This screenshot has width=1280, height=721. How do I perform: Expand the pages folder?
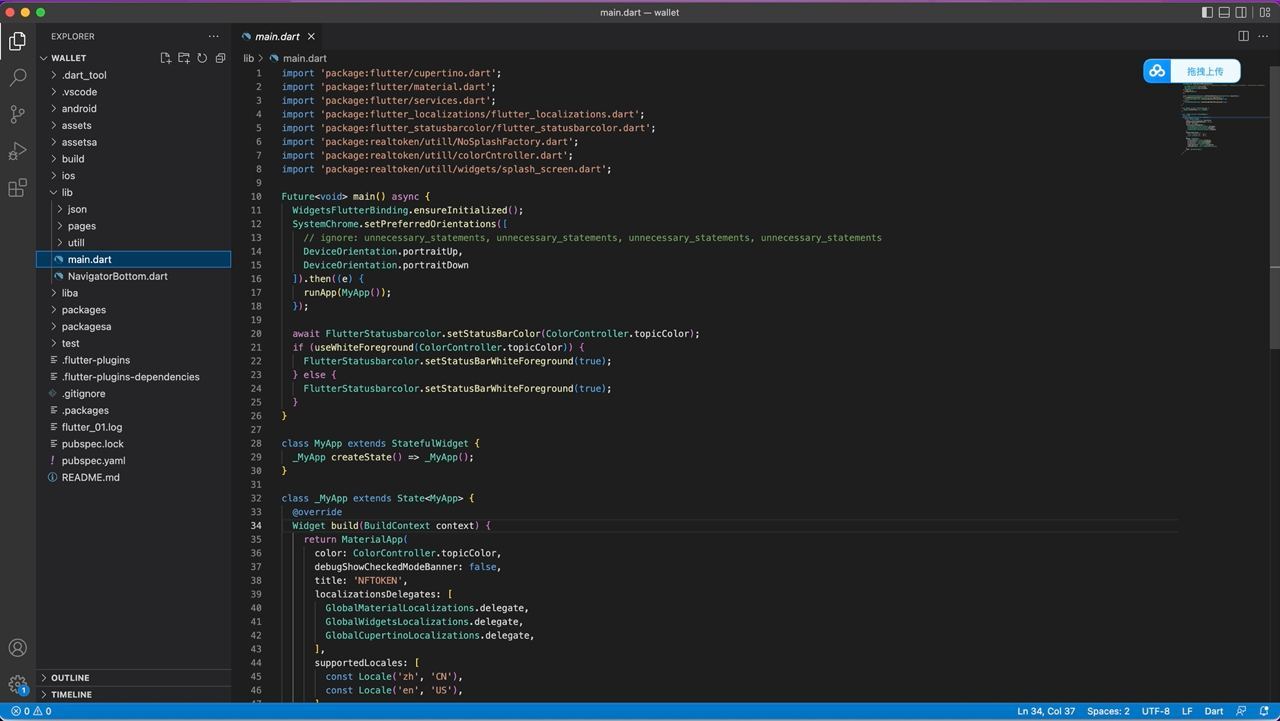pyautogui.click(x=134, y=226)
